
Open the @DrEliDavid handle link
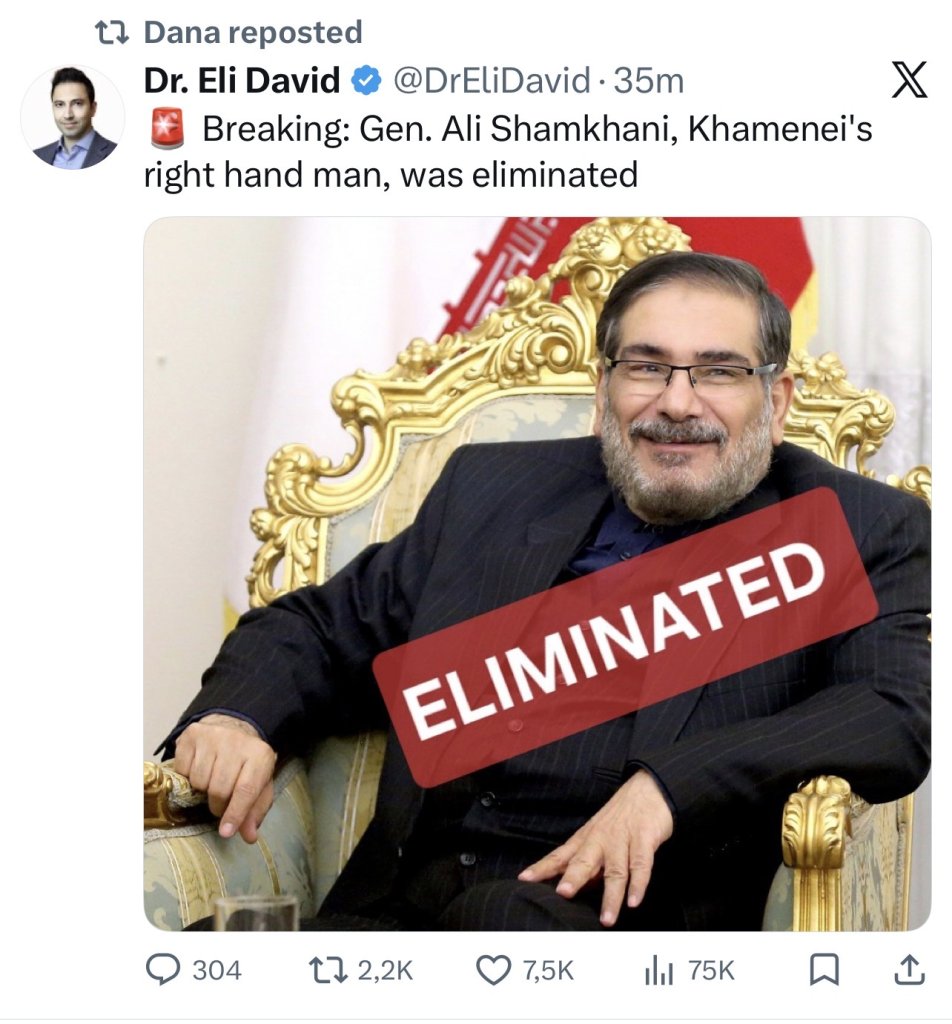point(491,81)
